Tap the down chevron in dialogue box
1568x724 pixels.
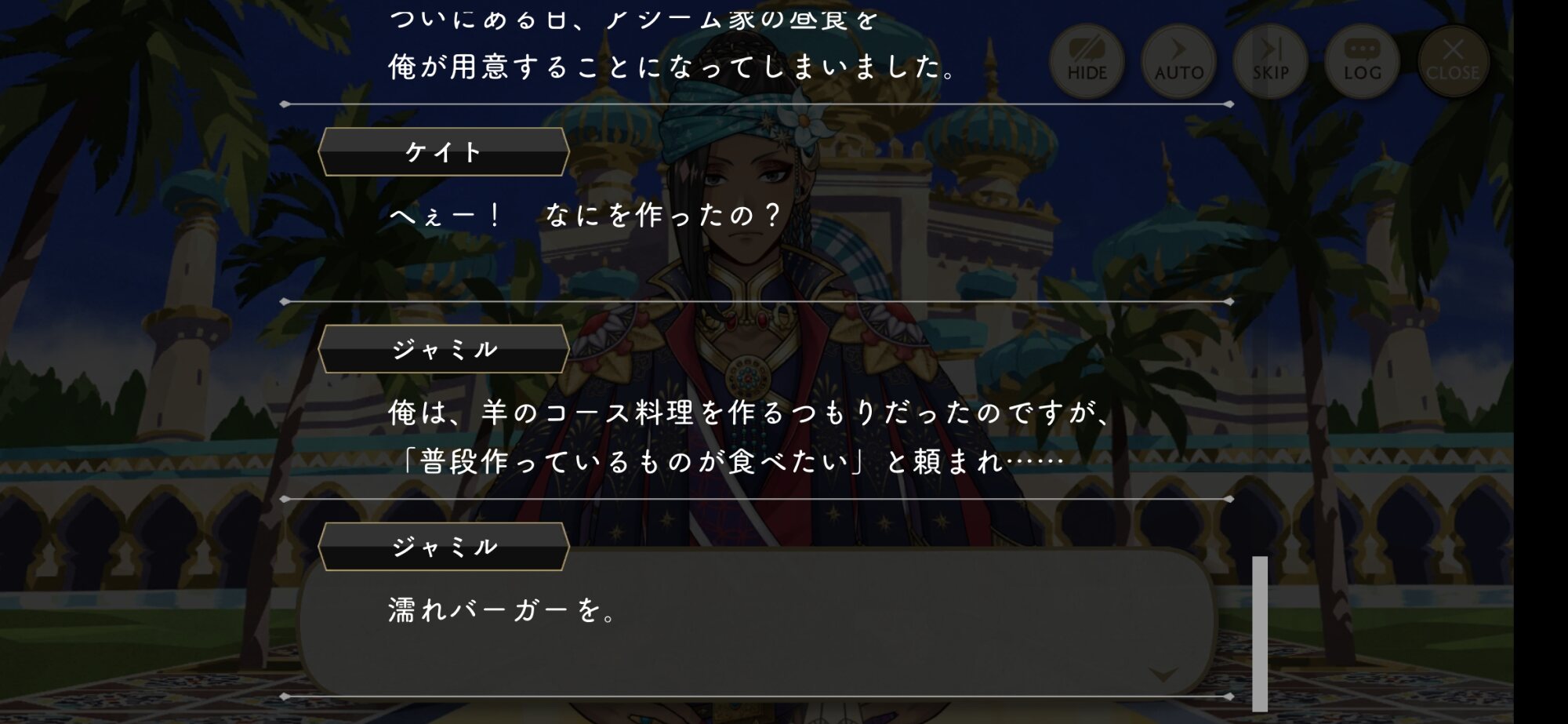pyautogui.click(x=1163, y=674)
